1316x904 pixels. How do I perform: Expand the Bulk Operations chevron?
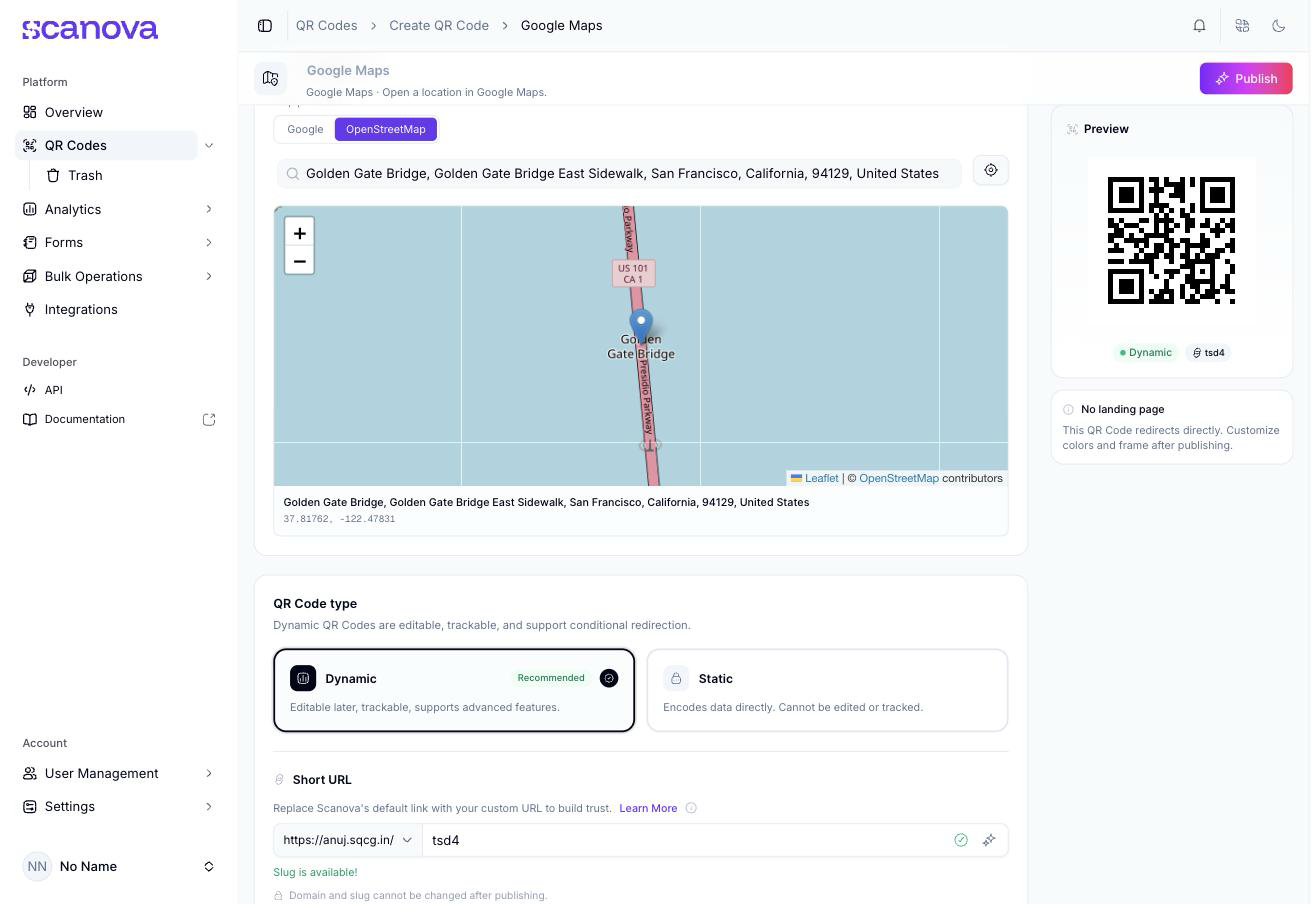pyautogui.click(x=209, y=276)
